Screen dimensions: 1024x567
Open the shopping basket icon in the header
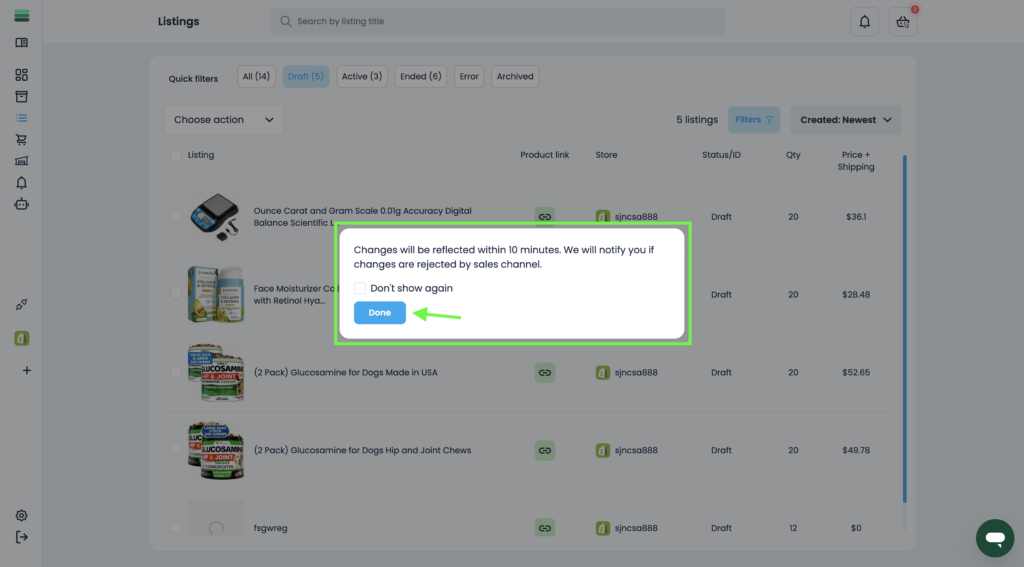pyautogui.click(x=903, y=22)
